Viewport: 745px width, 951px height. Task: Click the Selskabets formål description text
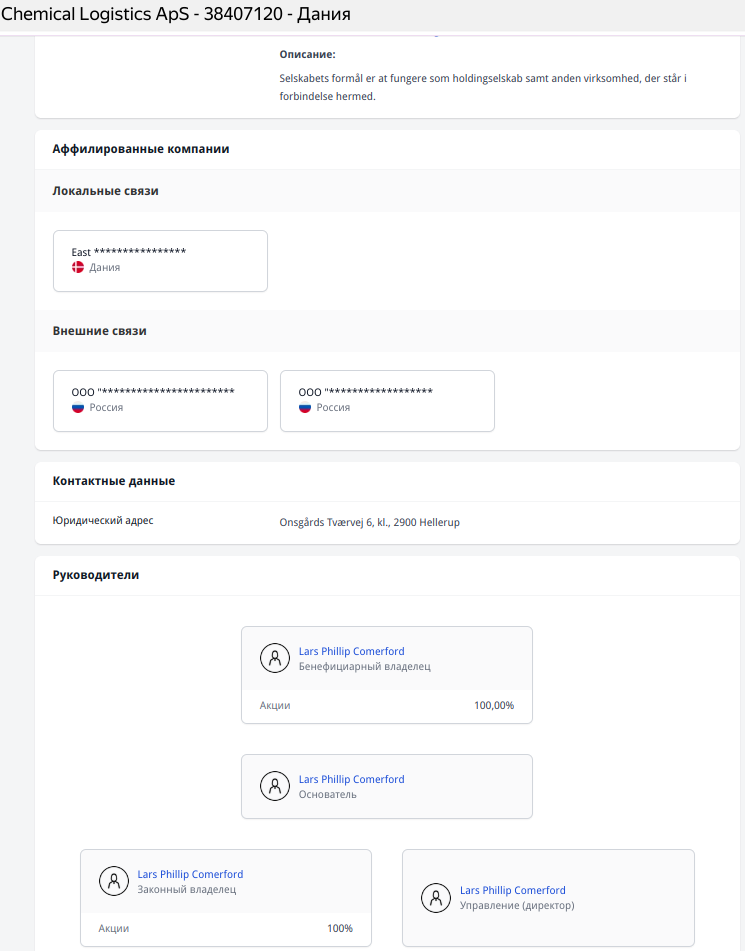point(483,87)
